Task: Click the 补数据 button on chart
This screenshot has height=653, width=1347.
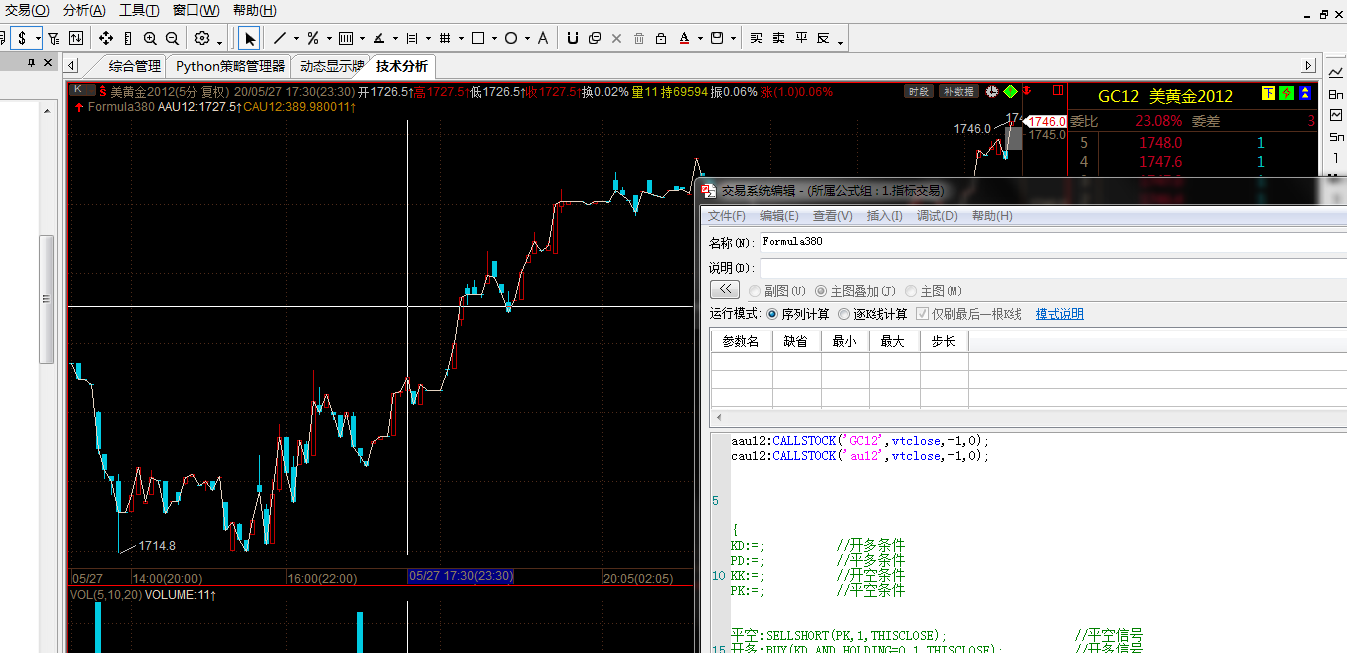Action: [x=958, y=92]
